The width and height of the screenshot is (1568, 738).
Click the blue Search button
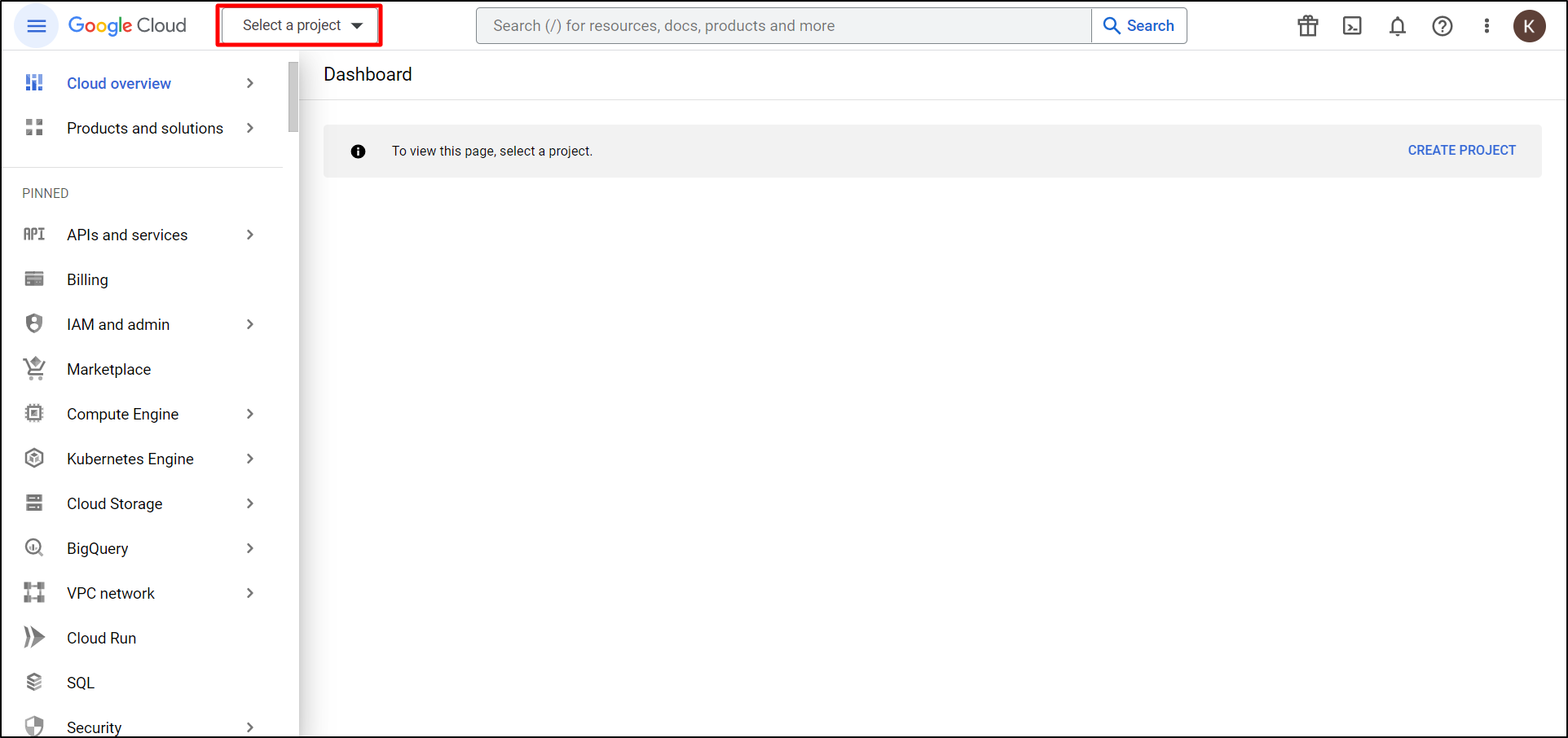(x=1139, y=25)
